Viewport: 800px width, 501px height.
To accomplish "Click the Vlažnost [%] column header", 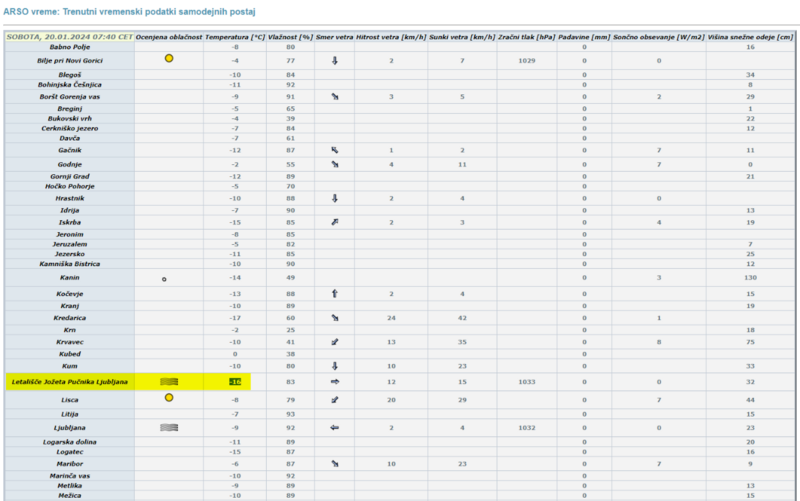I will tap(290, 36).
